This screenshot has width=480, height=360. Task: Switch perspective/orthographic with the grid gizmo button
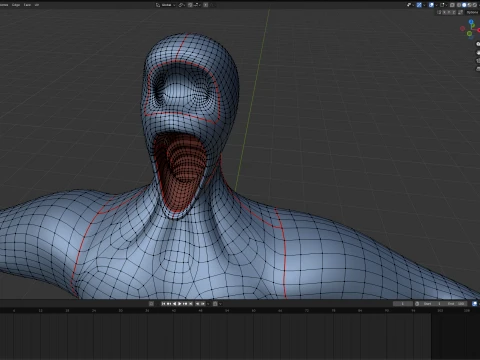pyautogui.click(x=478, y=69)
